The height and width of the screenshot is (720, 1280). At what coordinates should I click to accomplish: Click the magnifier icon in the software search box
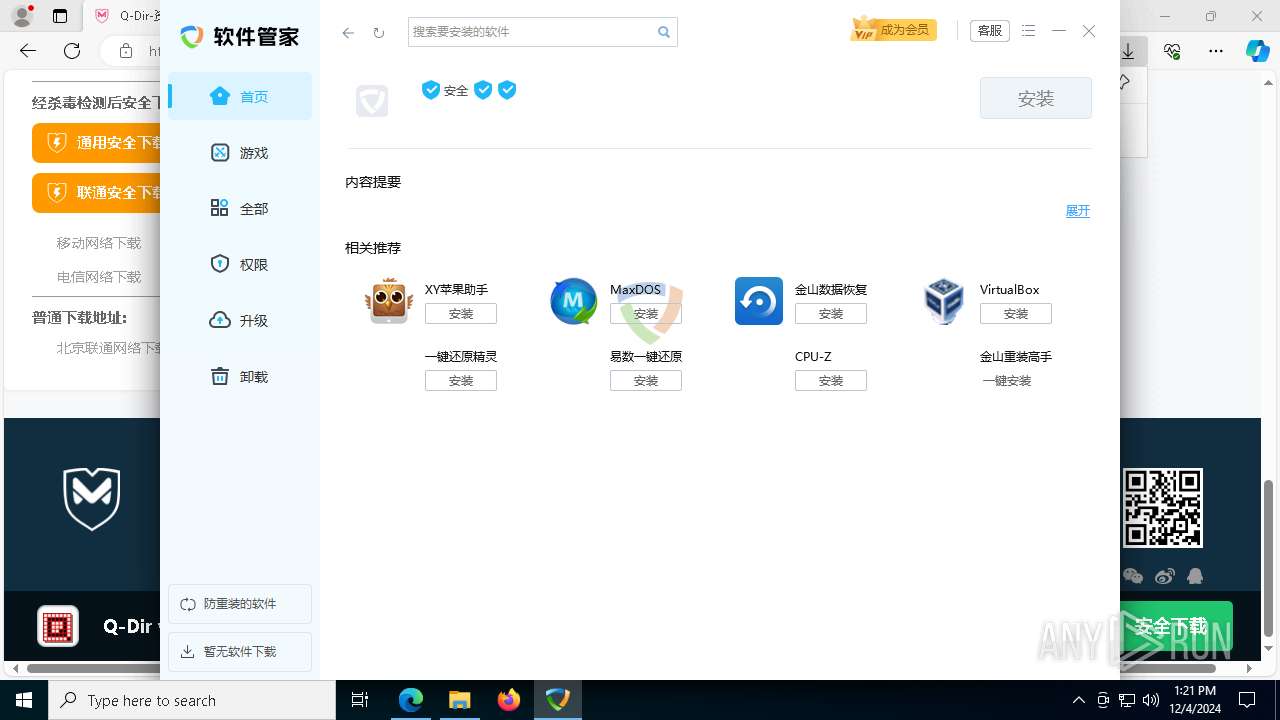coord(664,32)
